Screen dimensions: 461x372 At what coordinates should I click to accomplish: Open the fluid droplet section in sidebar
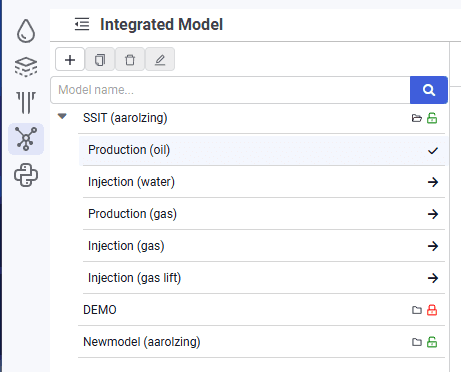(26, 31)
